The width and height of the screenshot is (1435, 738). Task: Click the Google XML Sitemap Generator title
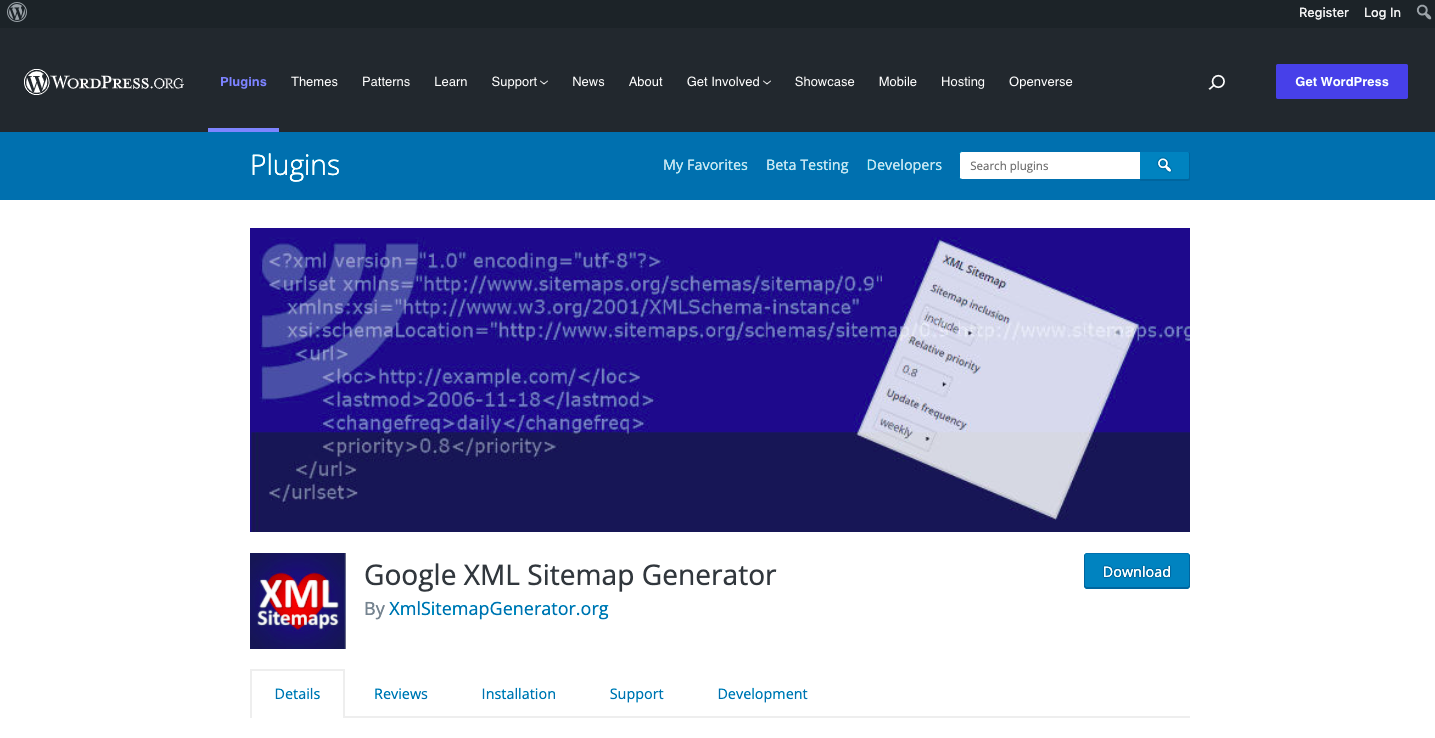click(x=570, y=575)
